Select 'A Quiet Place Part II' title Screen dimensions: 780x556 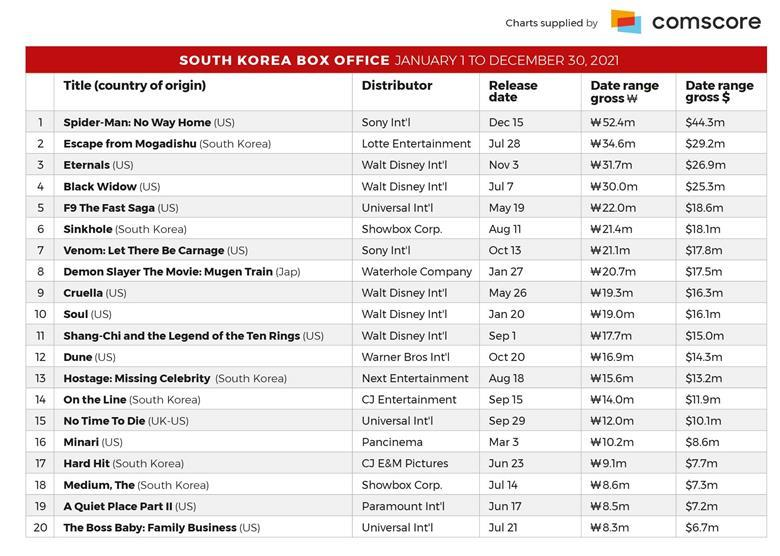[118, 506]
